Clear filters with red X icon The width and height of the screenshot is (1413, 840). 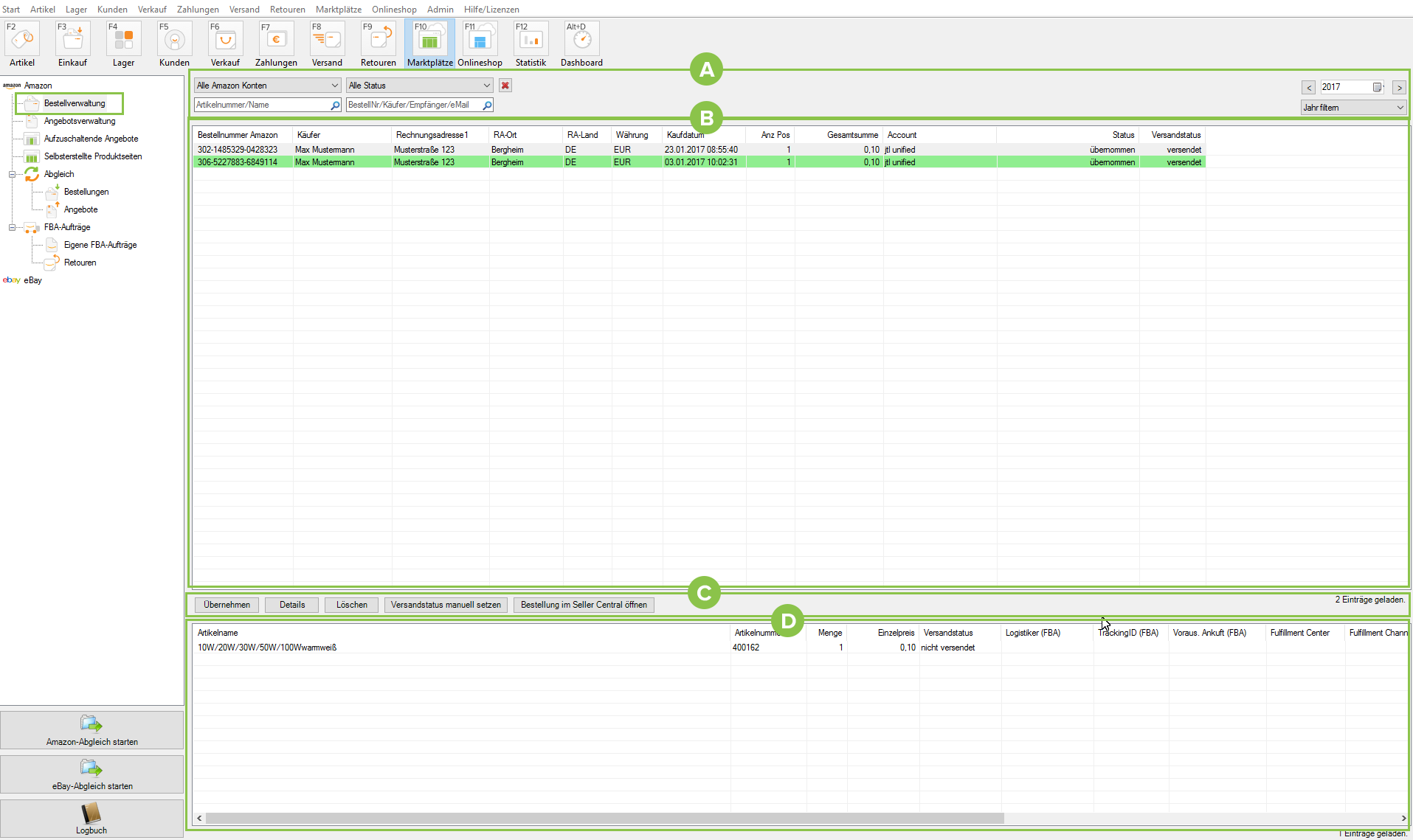505,86
